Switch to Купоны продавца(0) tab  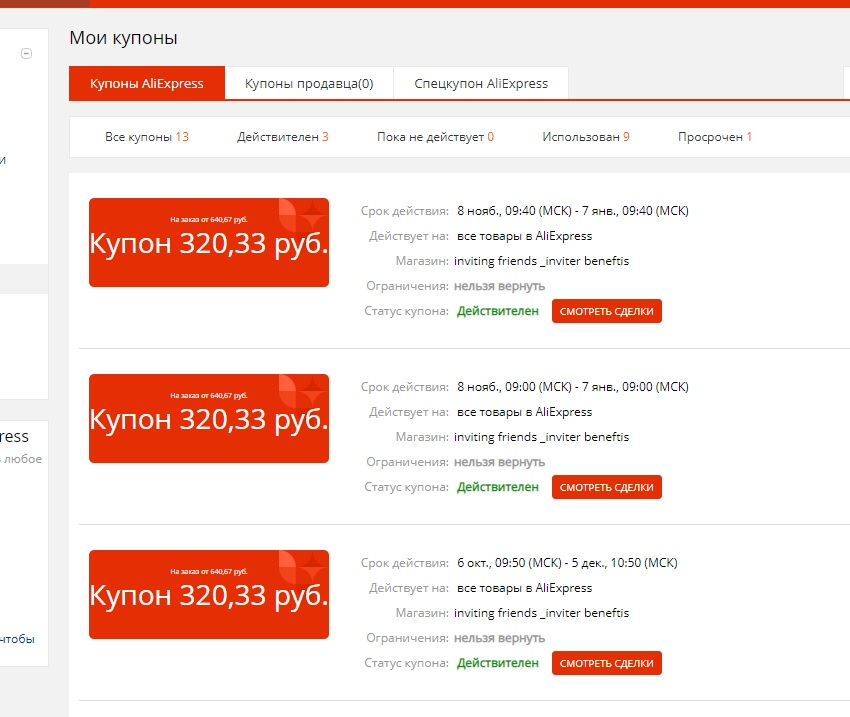(x=309, y=83)
